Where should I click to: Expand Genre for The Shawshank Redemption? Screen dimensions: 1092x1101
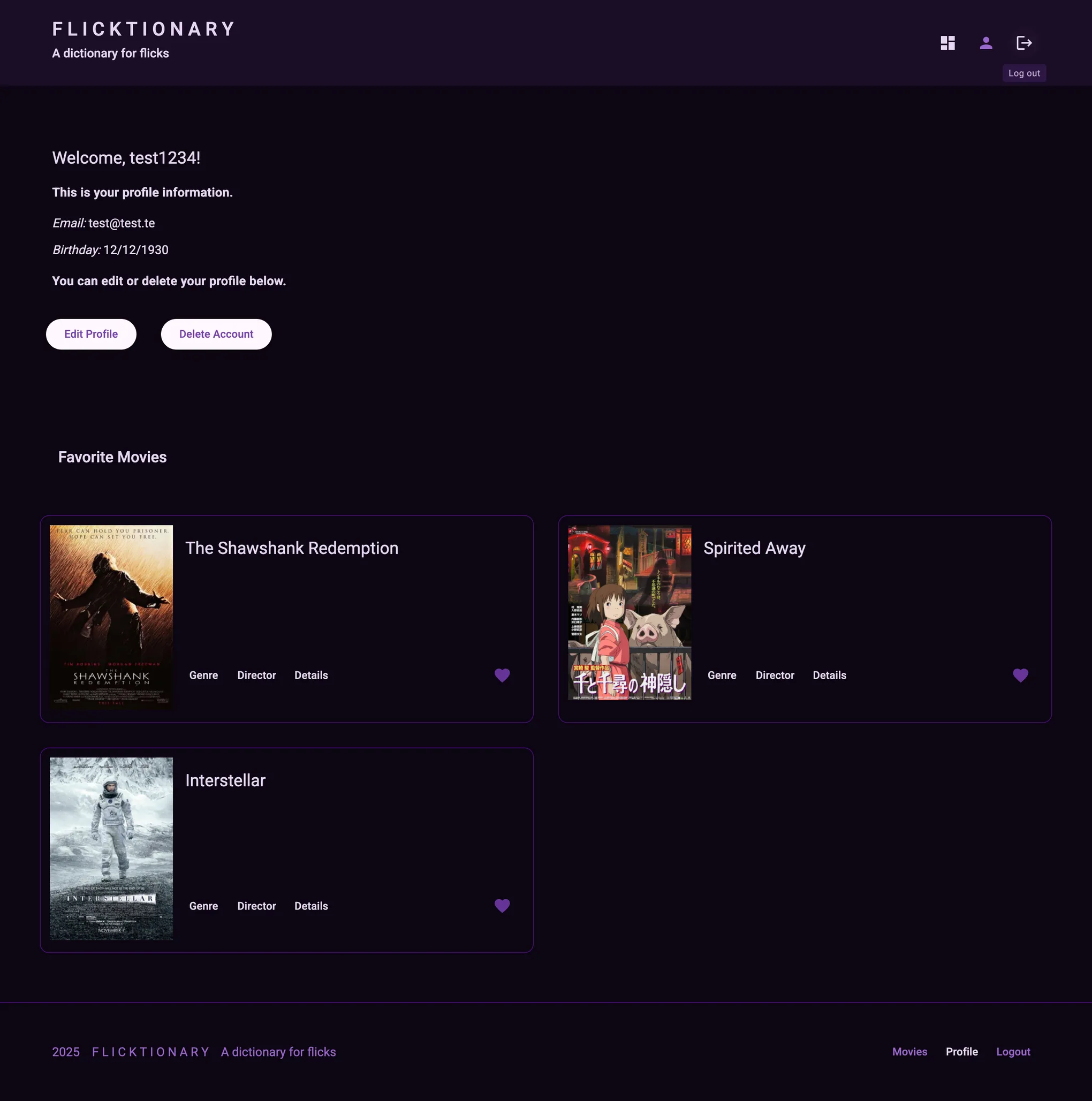(203, 675)
